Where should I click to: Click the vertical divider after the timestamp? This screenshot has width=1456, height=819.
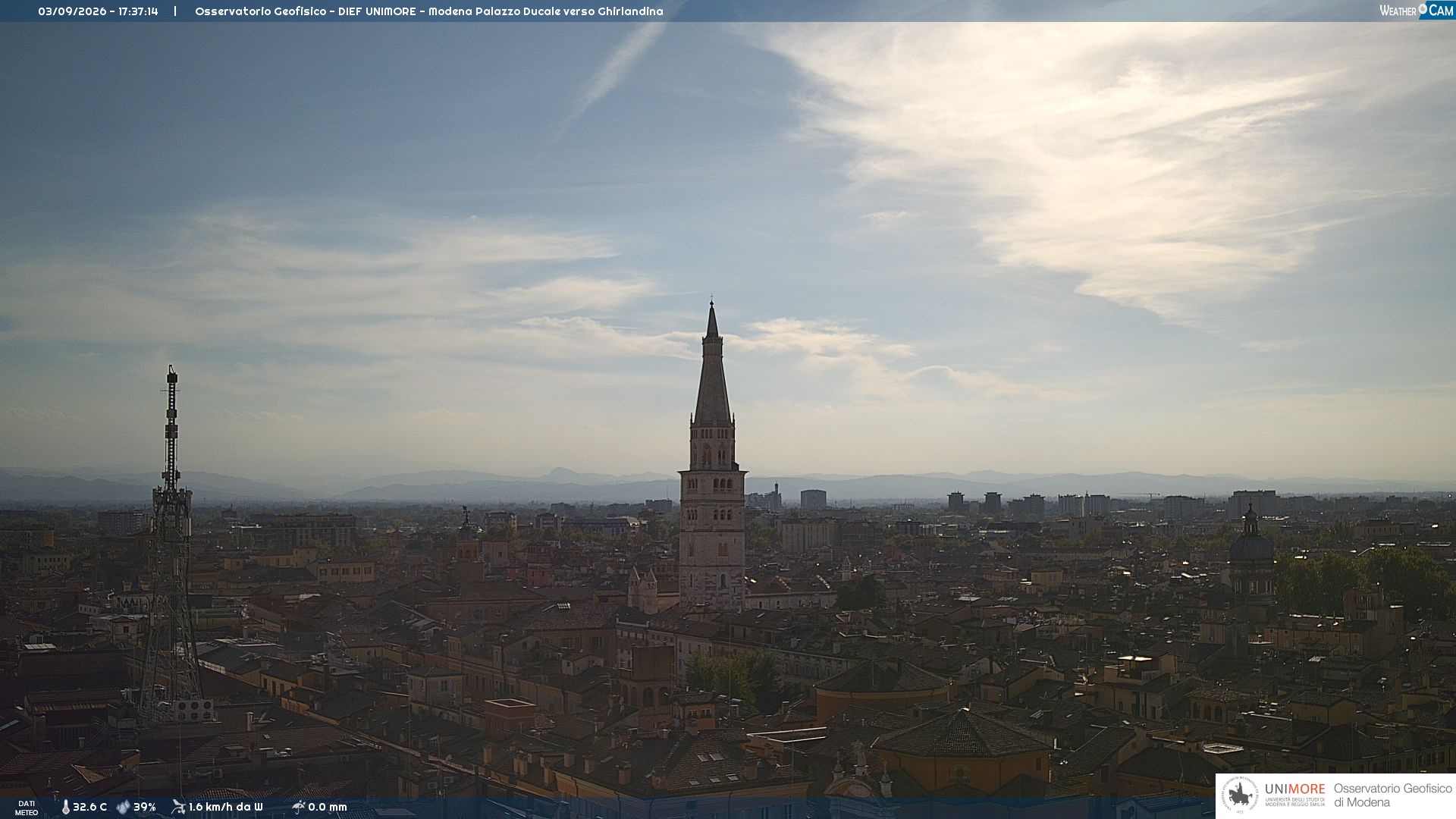coord(175,11)
